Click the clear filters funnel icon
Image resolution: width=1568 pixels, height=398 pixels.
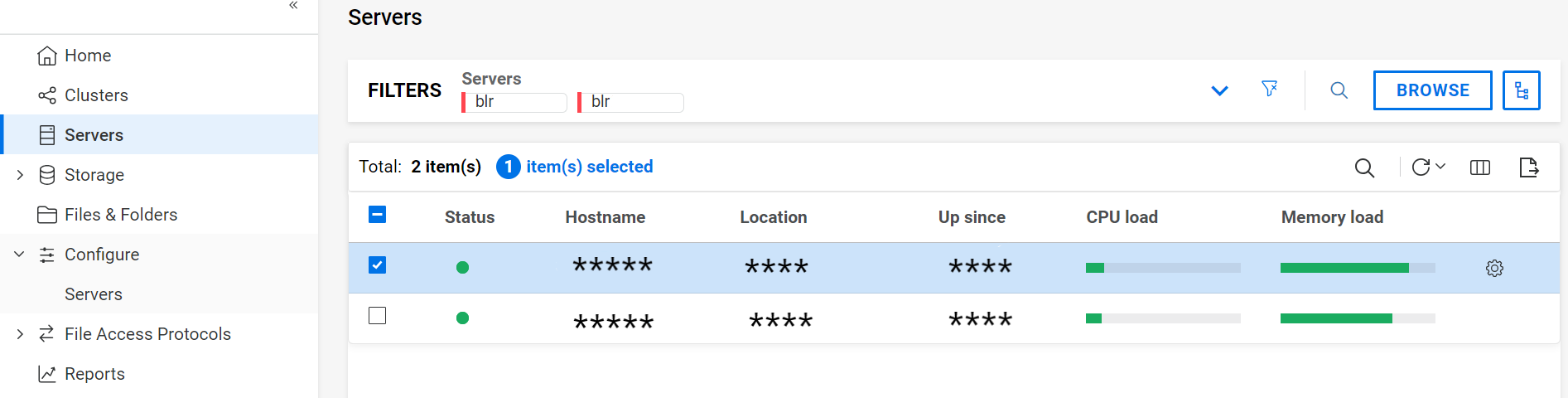[x=1269, y=89]
